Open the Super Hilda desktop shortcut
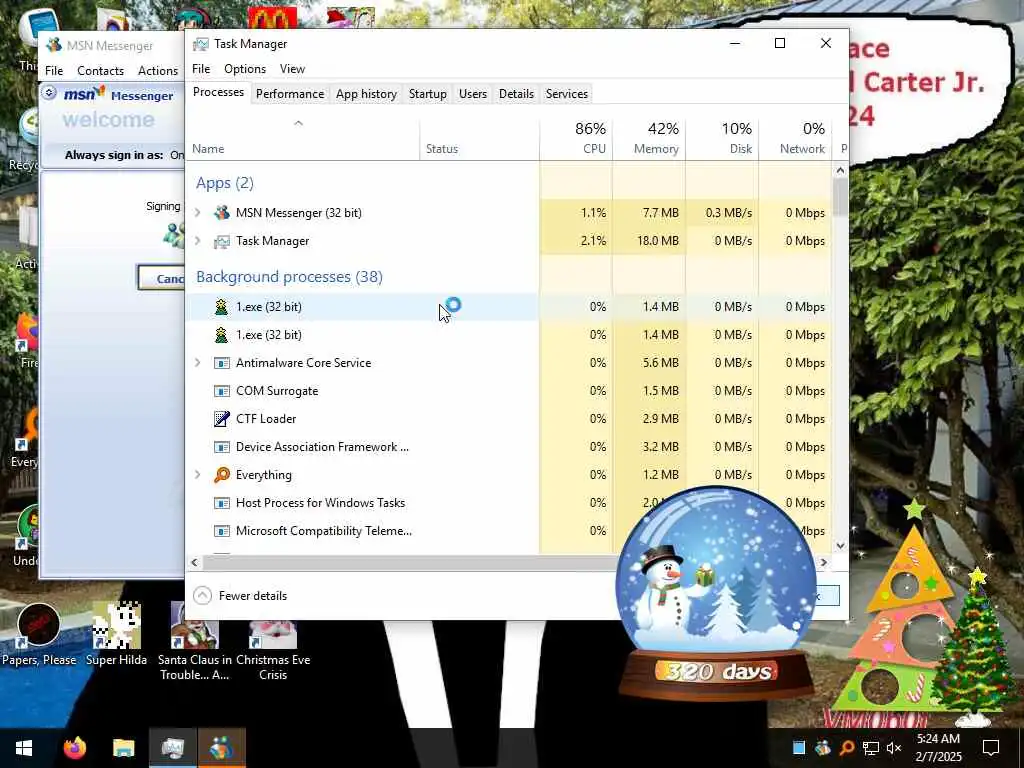1024x768 pixels. click(116, 635)
